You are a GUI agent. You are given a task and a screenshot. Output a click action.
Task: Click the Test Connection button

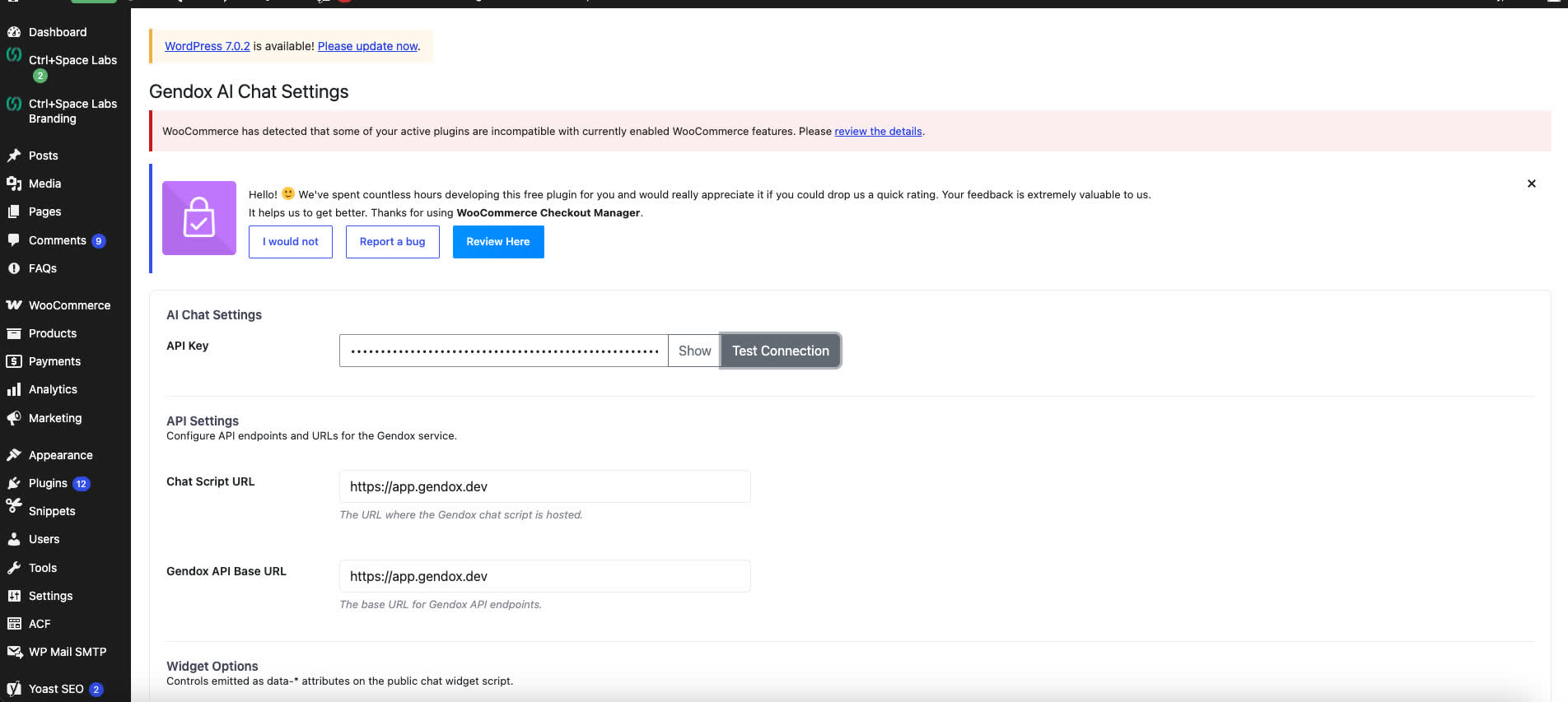pos(781,351)
